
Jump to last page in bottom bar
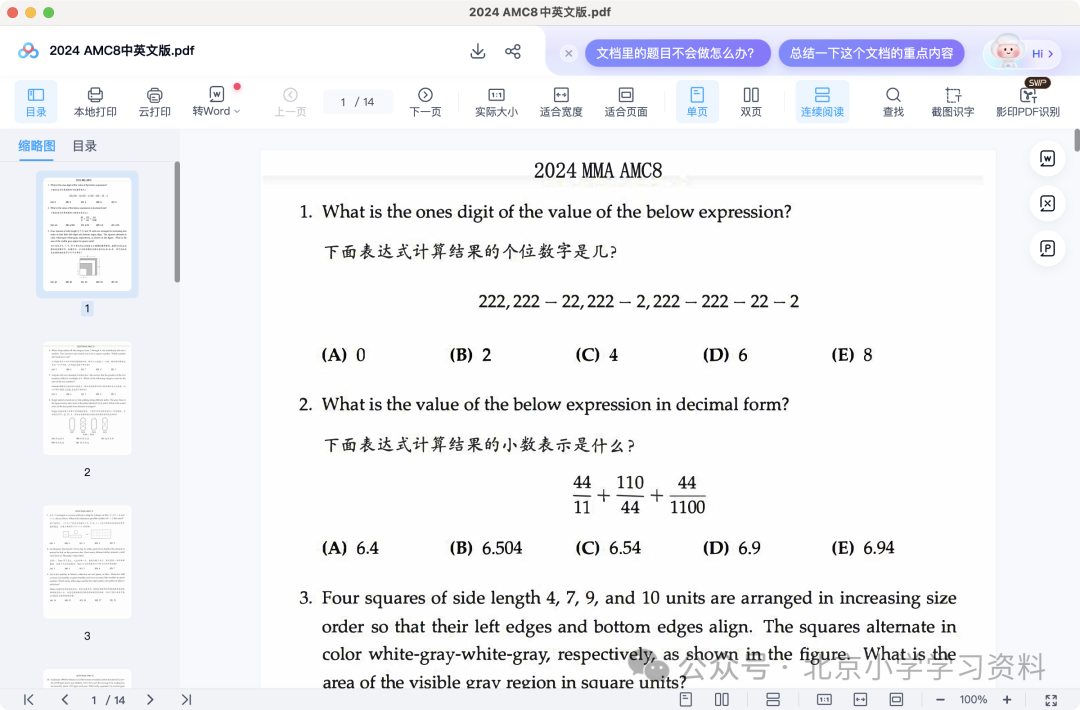(x=186, y=700)
